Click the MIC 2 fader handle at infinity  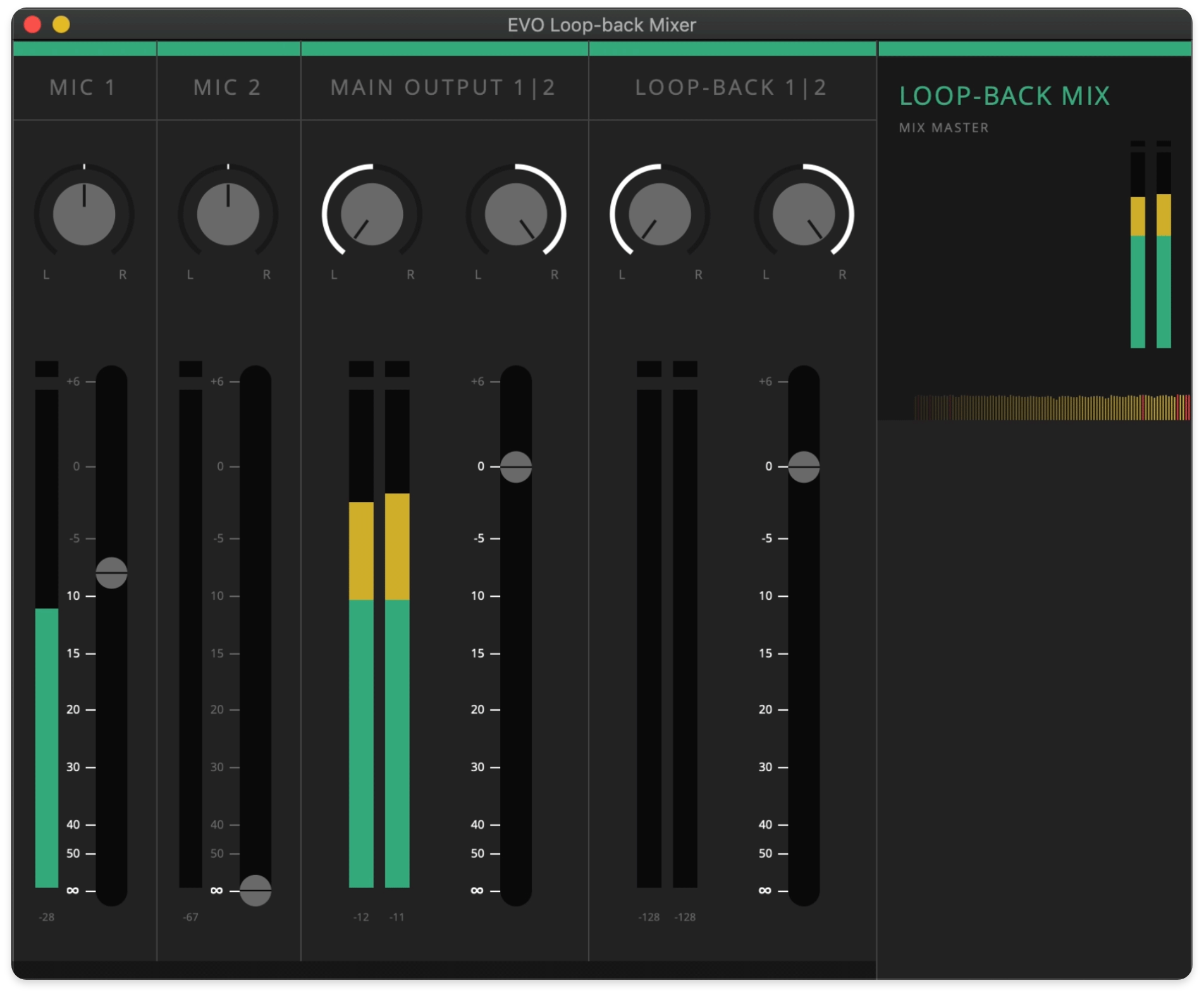(x=255, y=890)
